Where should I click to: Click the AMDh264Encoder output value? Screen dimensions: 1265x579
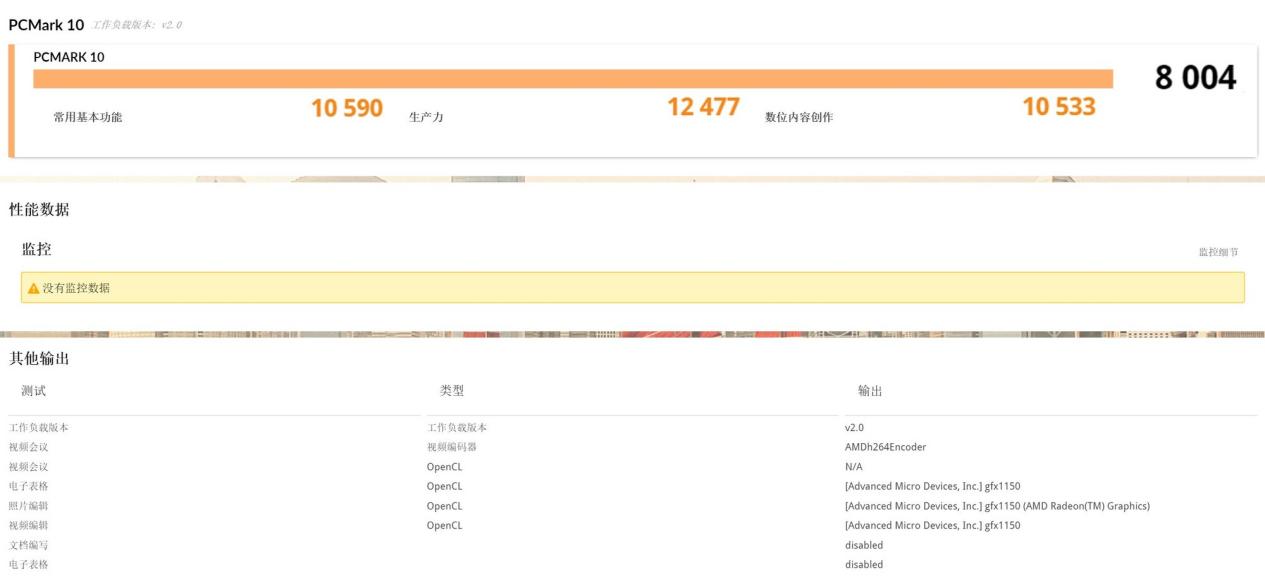pyautogui.click(x=885, y=447)
